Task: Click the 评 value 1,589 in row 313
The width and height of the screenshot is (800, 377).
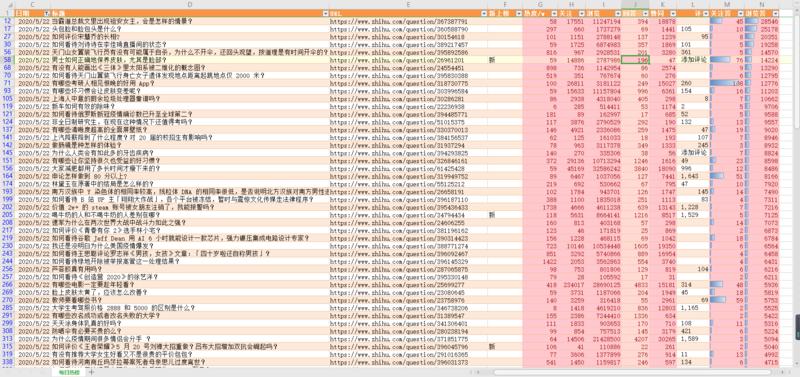Action: click(689, 339)
